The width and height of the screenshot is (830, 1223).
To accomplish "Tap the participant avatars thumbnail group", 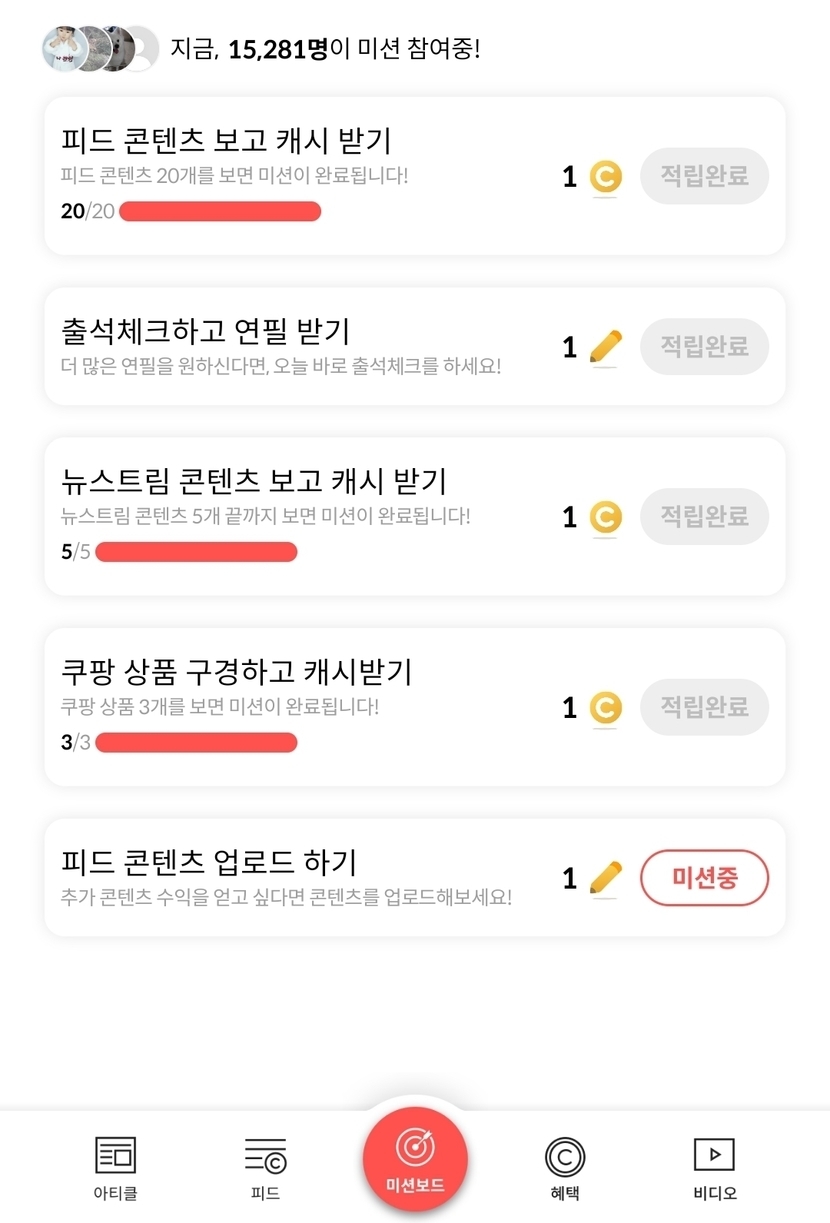I will click(100, 48).
